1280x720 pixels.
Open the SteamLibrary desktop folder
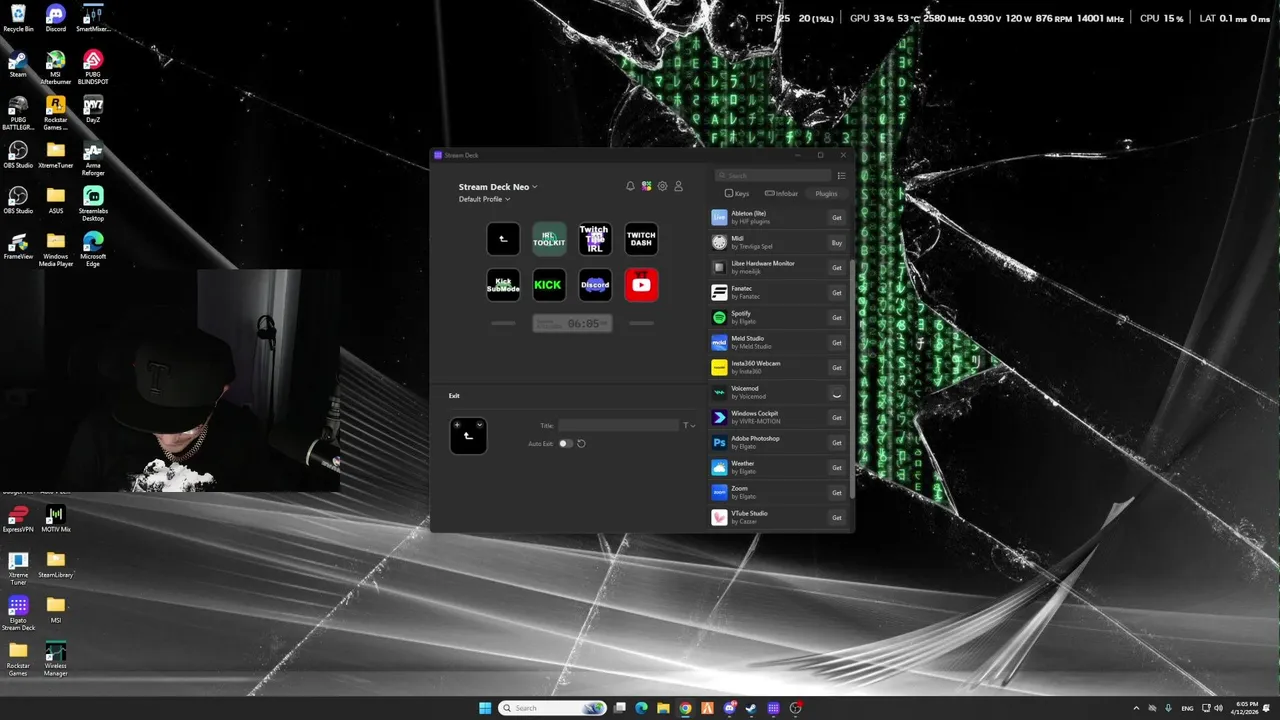56,564
